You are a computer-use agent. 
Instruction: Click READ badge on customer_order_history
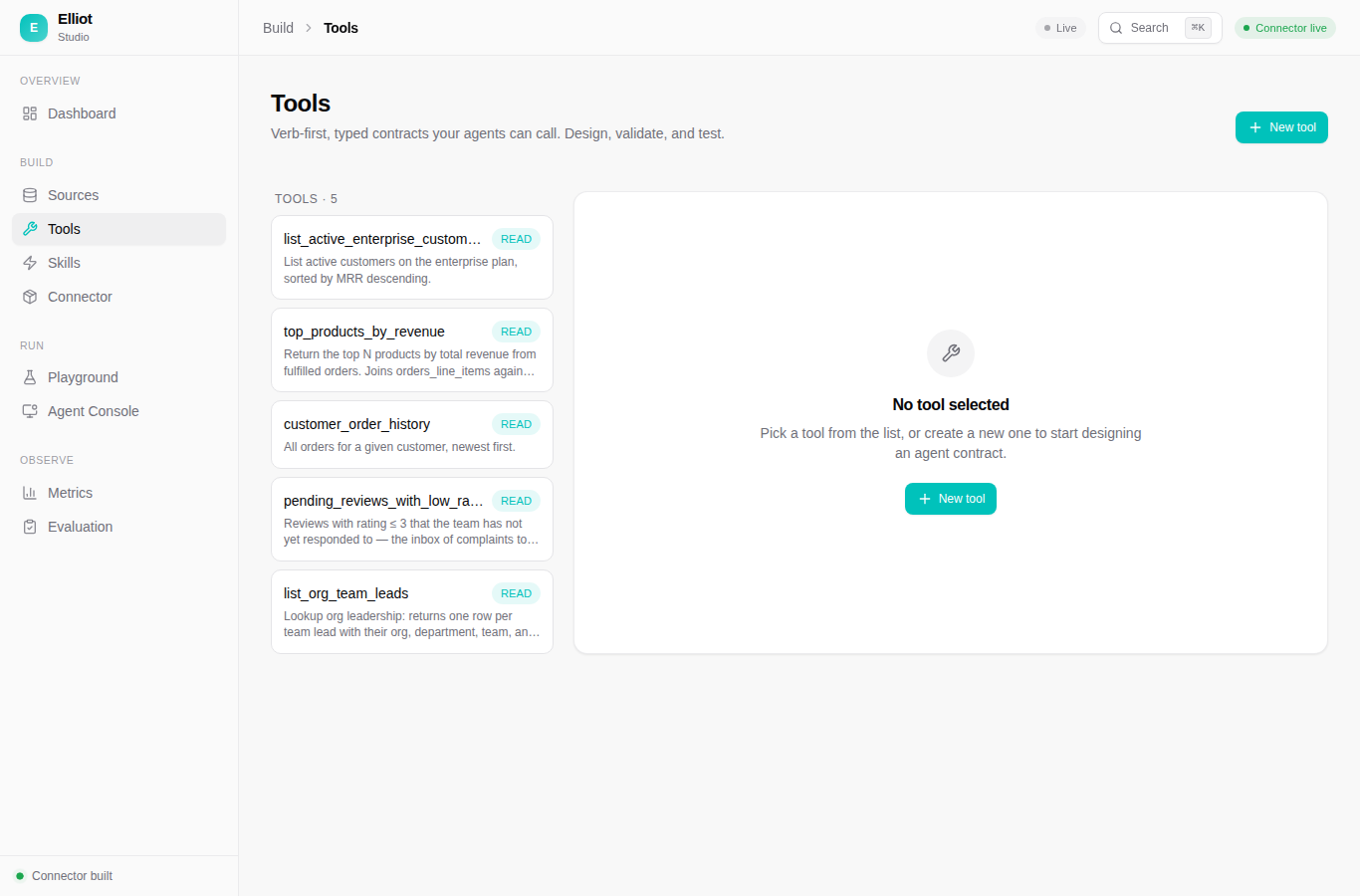[516, 424]
